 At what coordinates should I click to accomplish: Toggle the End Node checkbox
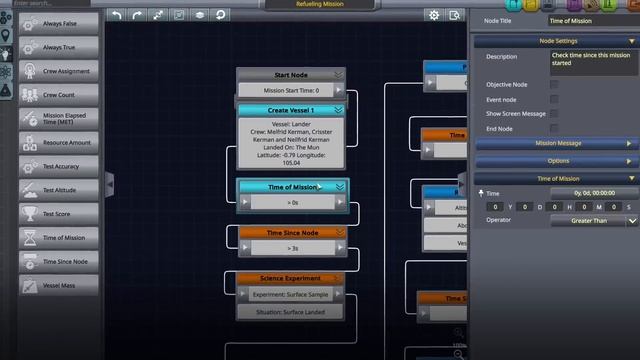pos(554,129)
